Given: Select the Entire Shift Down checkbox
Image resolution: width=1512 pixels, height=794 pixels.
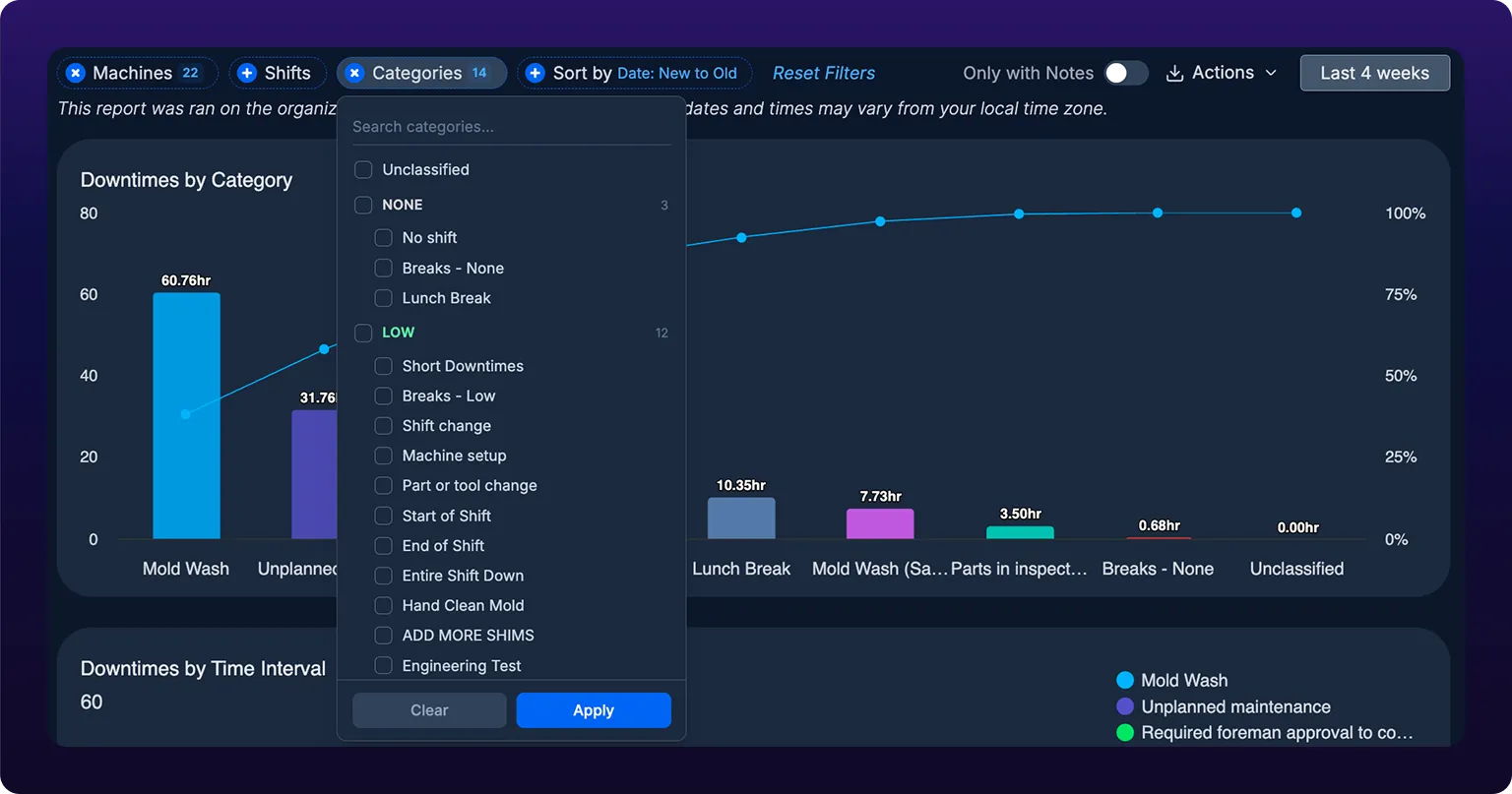Looking at the screenshot, I should [384, 576].
